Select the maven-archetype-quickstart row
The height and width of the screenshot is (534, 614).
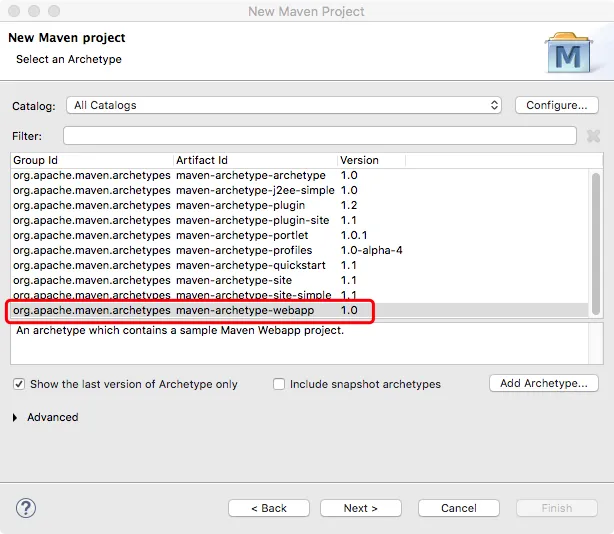point(299,265)
